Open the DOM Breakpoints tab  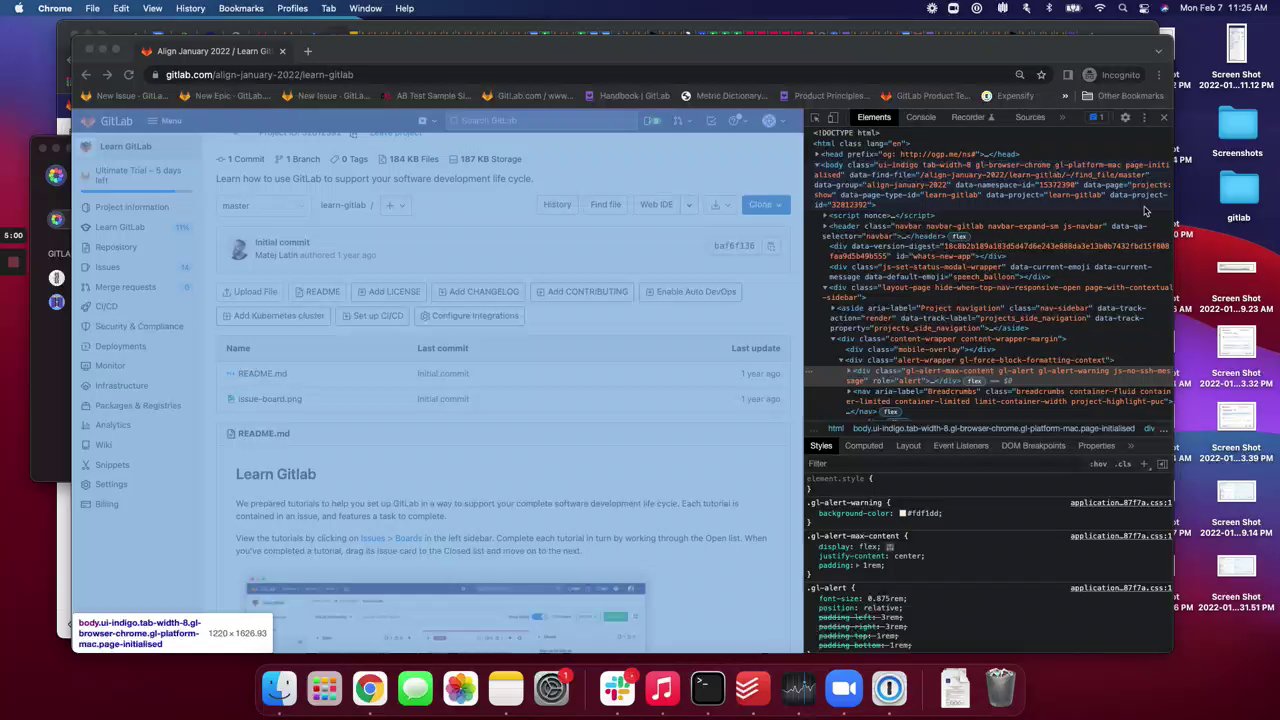click(x=1033, y=446)
